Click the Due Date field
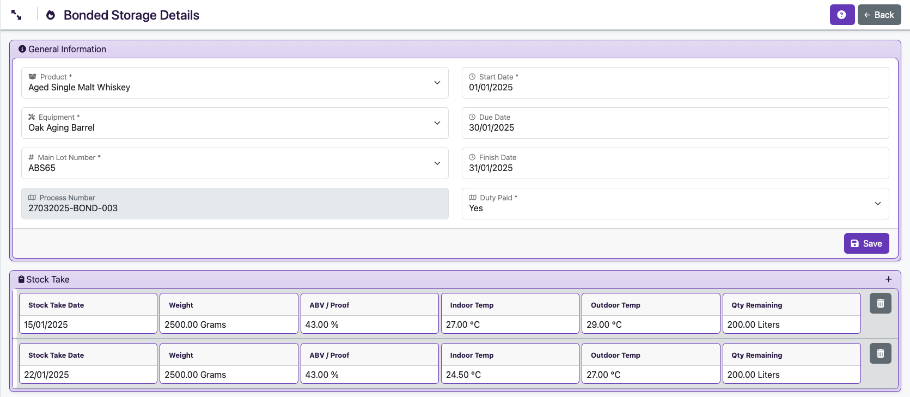 point(676,123)
